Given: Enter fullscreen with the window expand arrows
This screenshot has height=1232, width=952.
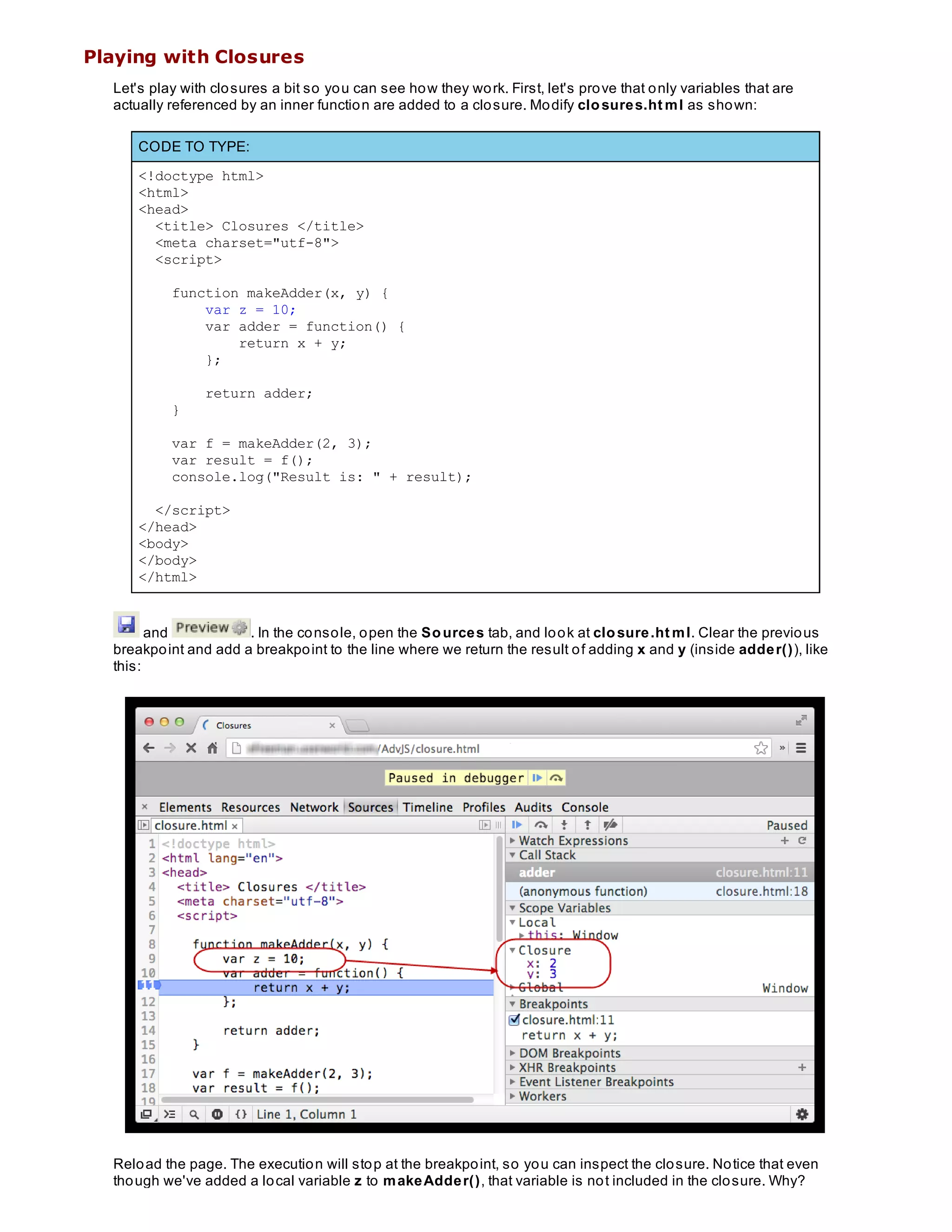Looking at the screenshot, I should pyautogui.click(x=801, y=720).
